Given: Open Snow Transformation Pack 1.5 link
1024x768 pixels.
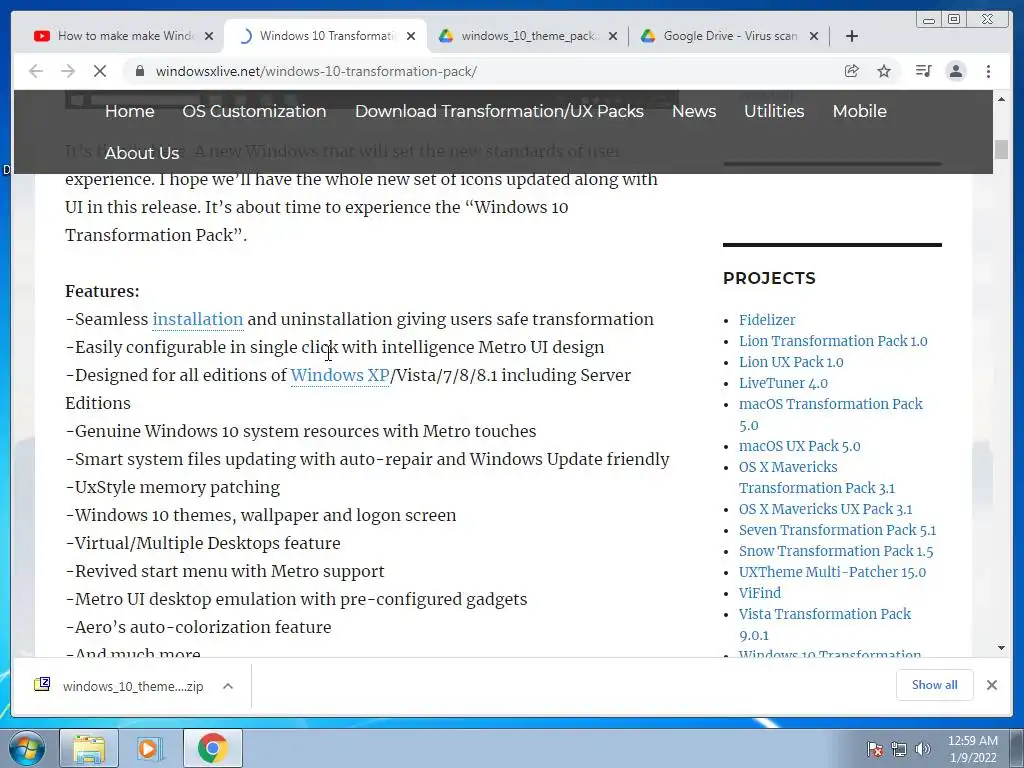Looking at the screenshot, I should coord(836,551).
